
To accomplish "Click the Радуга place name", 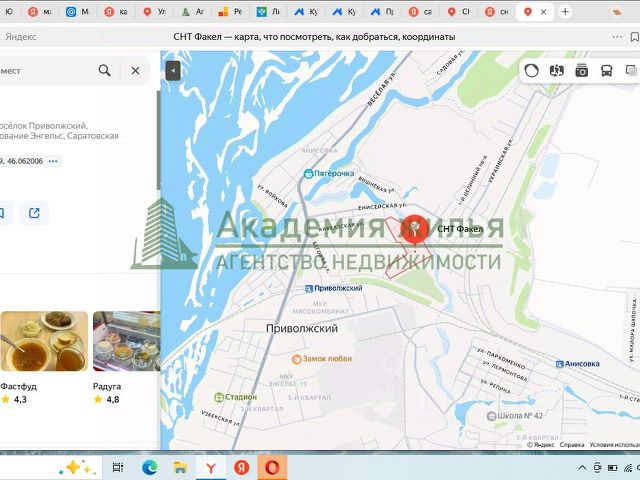I will pos(107,387).
